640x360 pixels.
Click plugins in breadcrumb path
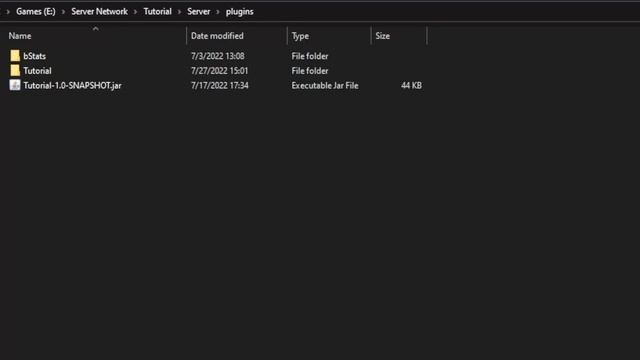pyautogui.click(x=240, y=12)
